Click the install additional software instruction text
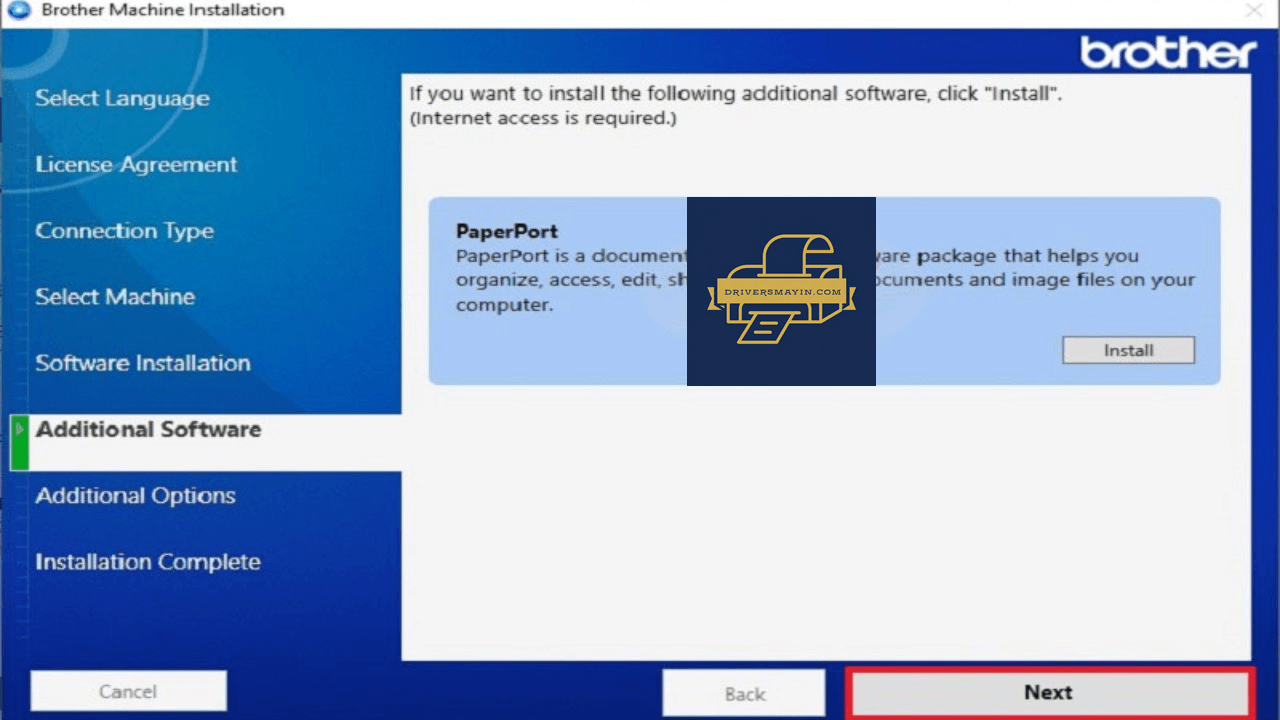The height and width of the screenshot is (720, 1280). pos(736,94)
